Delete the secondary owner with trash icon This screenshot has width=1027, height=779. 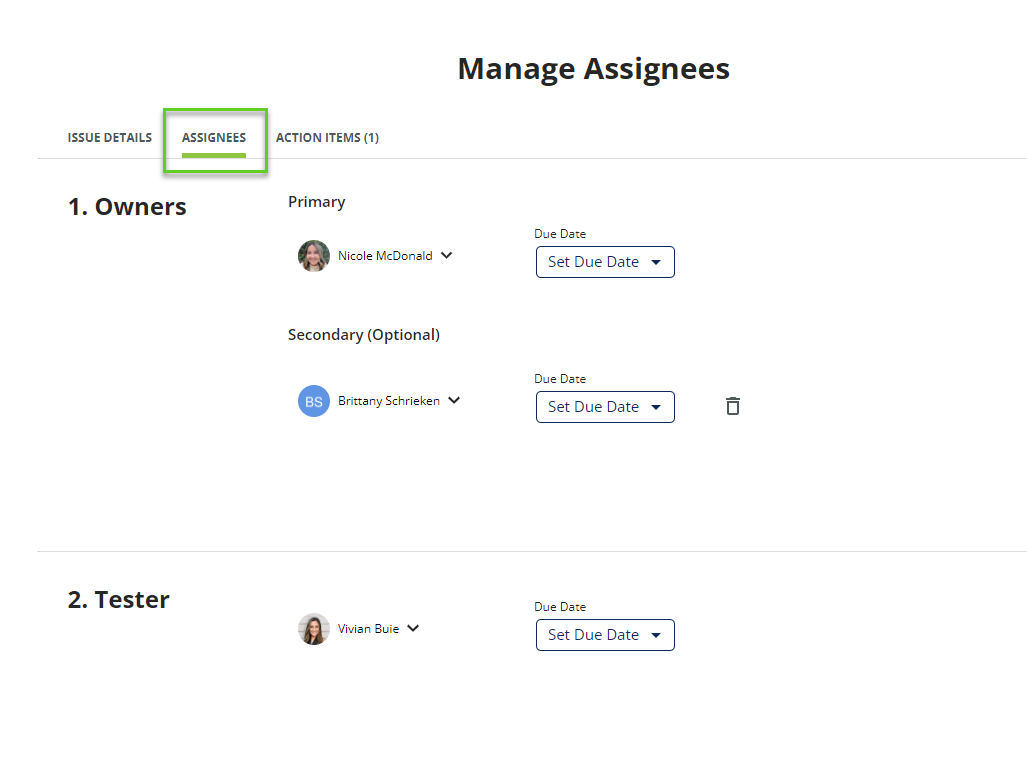[x=733, y=406]
